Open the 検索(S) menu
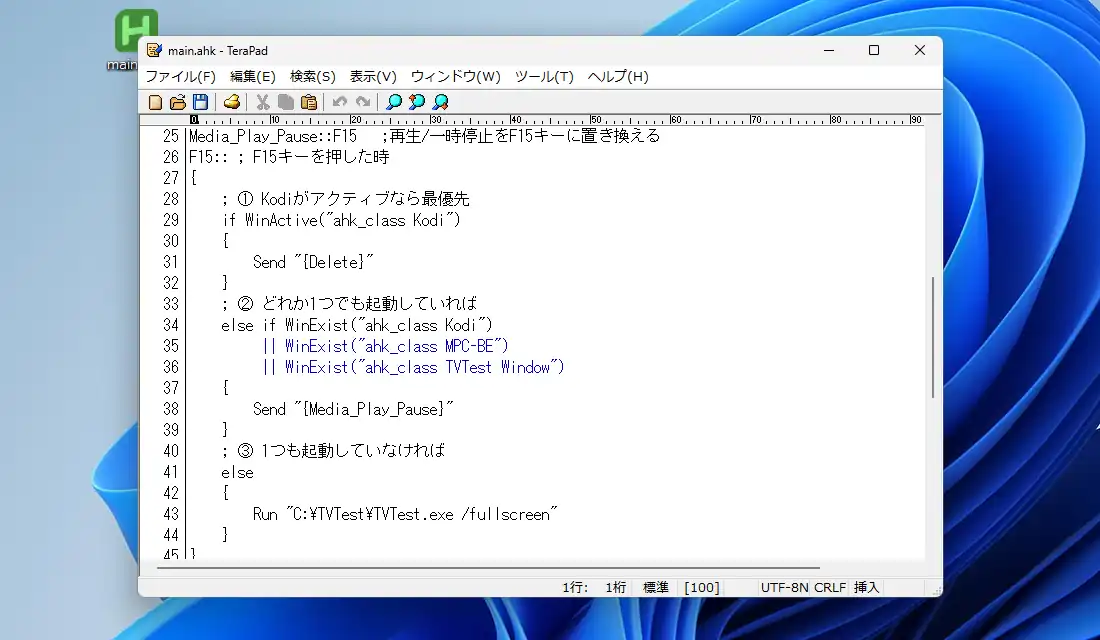The image size is (1100, 640). [x=312, y=77]
